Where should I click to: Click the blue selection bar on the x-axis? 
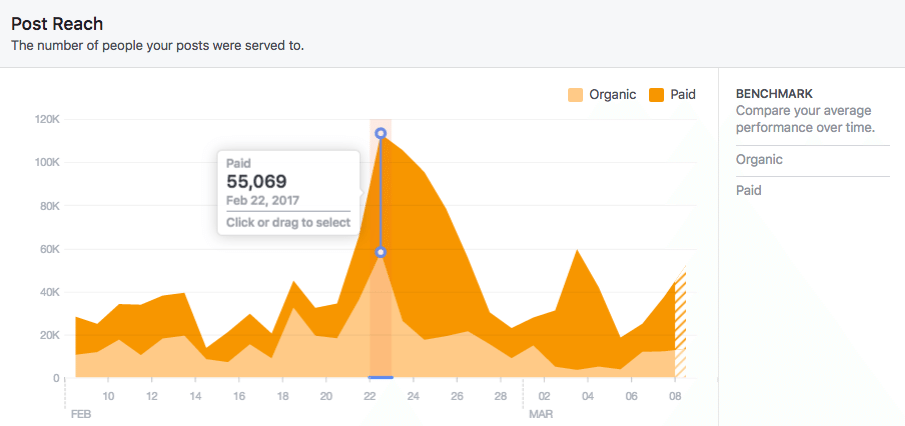[381, 377]
